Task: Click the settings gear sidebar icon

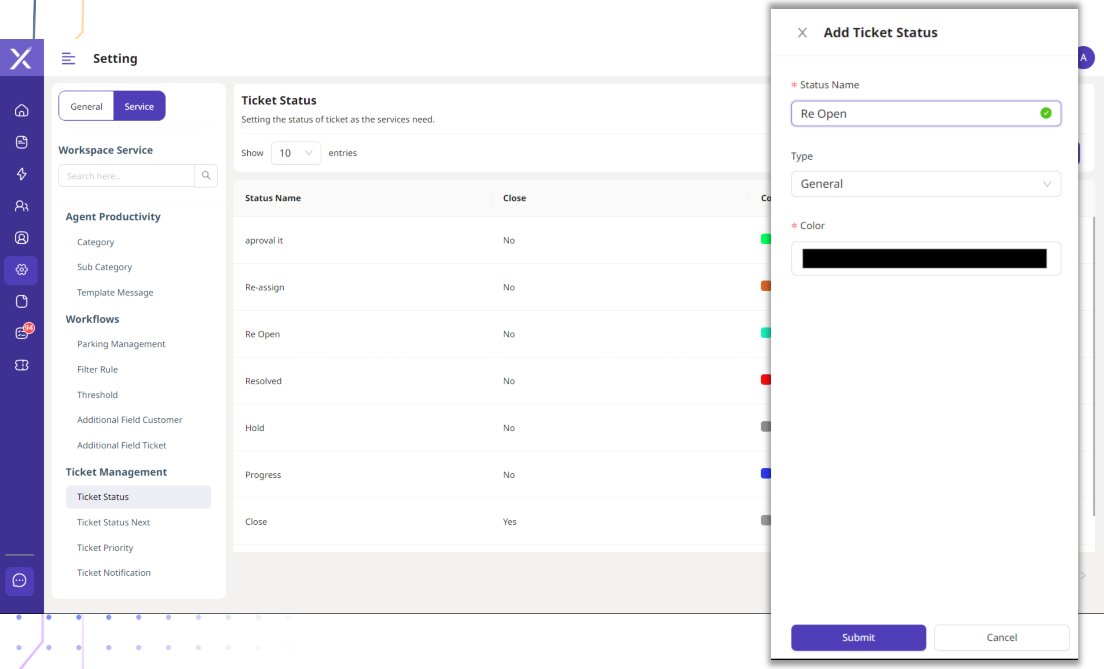Action: (x=21, y=270)
